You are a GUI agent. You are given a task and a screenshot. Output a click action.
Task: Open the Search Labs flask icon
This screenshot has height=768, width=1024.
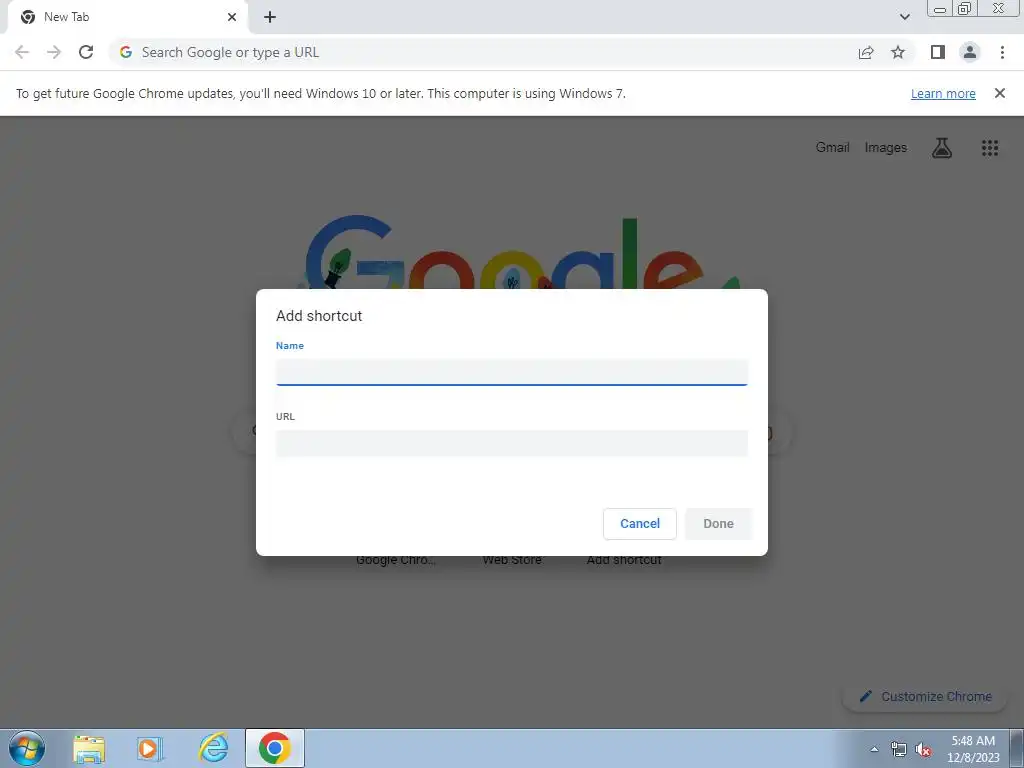tap(942, 148)
